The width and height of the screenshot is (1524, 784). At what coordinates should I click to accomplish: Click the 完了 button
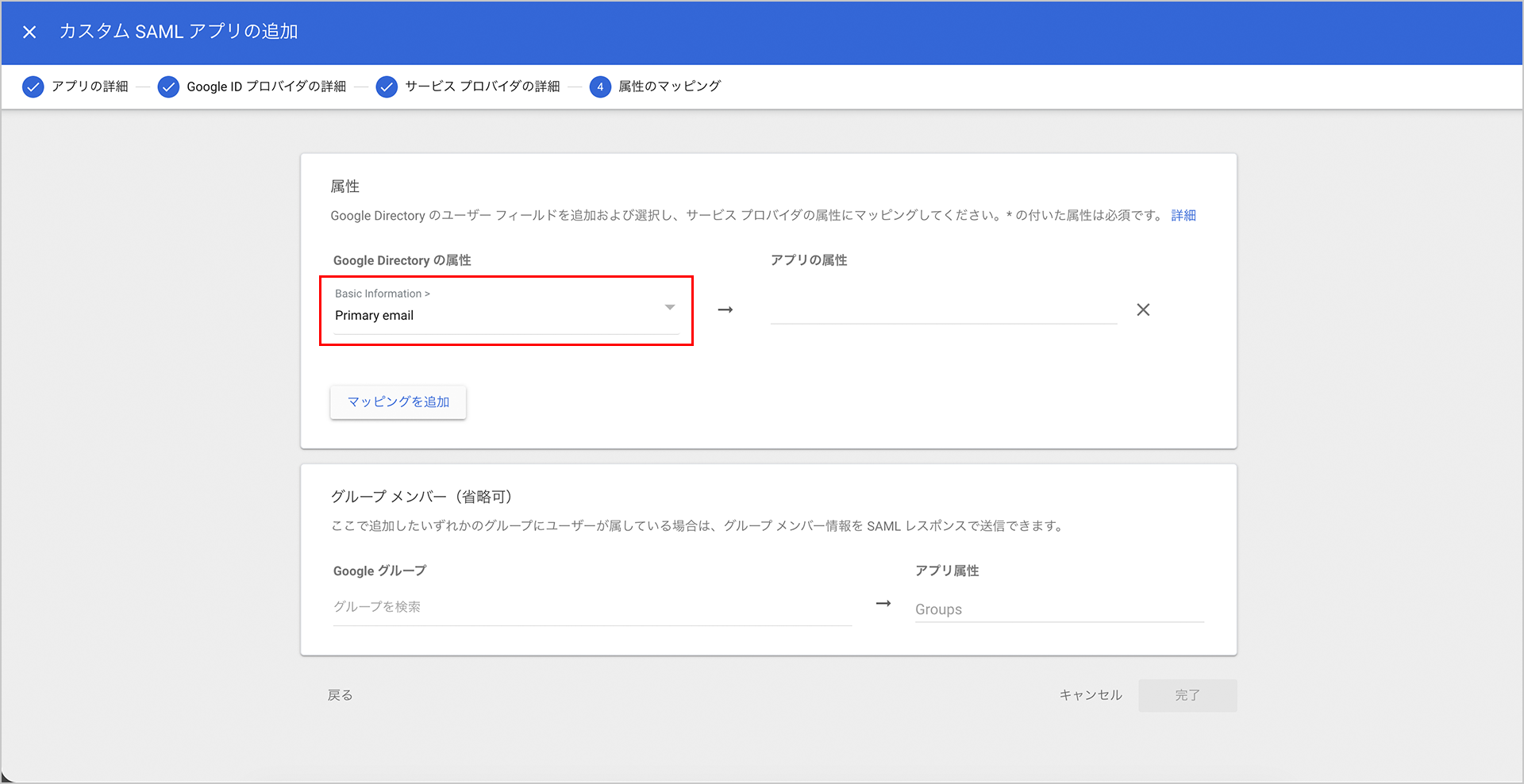tap(1187, 695)
